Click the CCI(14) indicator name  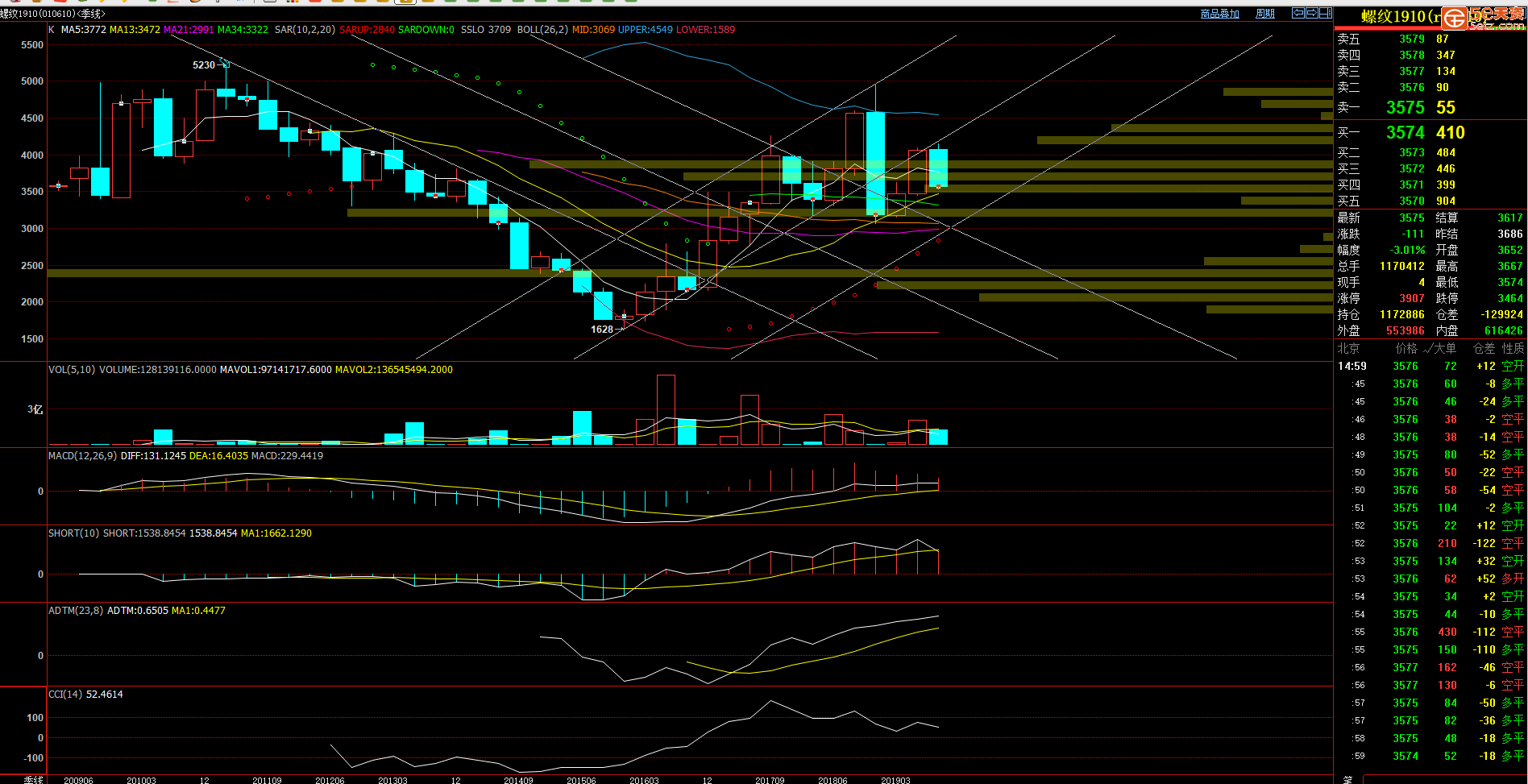[x=65, y=695]
